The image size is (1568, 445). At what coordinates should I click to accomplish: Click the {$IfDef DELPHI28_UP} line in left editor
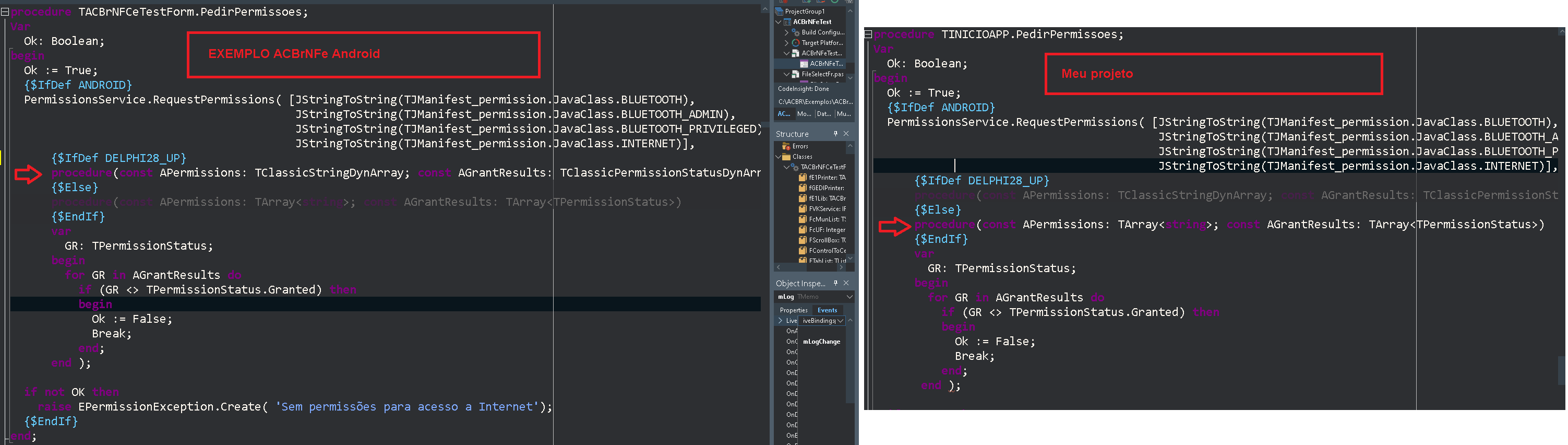pyautogui.click(x=118, y=158)
